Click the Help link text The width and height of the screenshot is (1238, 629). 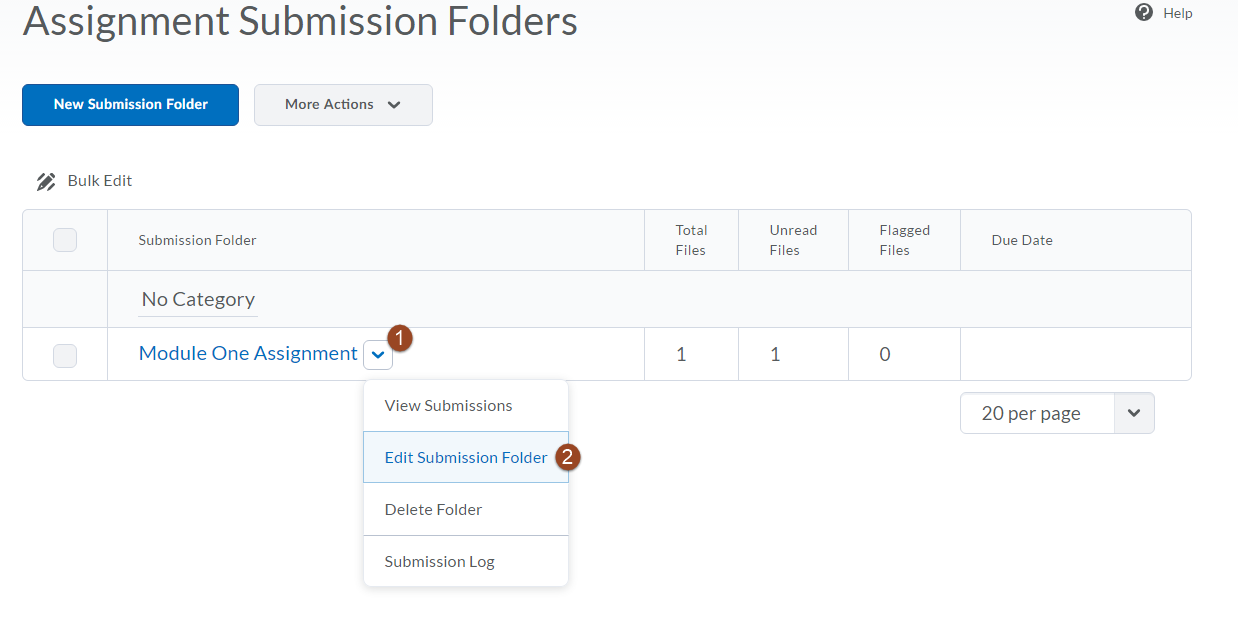click(1178, 13)
